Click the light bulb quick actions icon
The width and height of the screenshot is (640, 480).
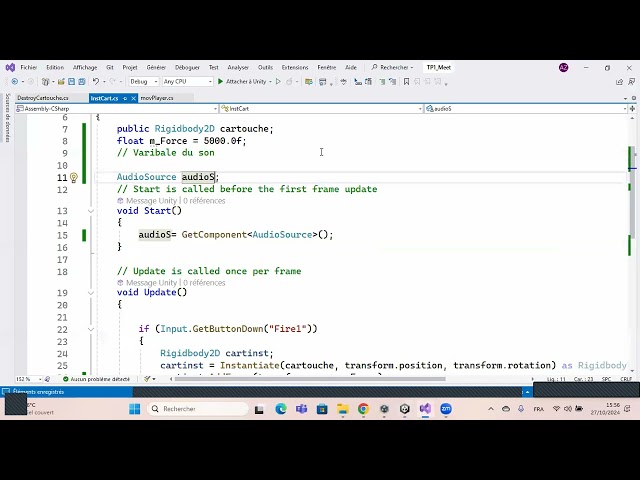[73, 178]
